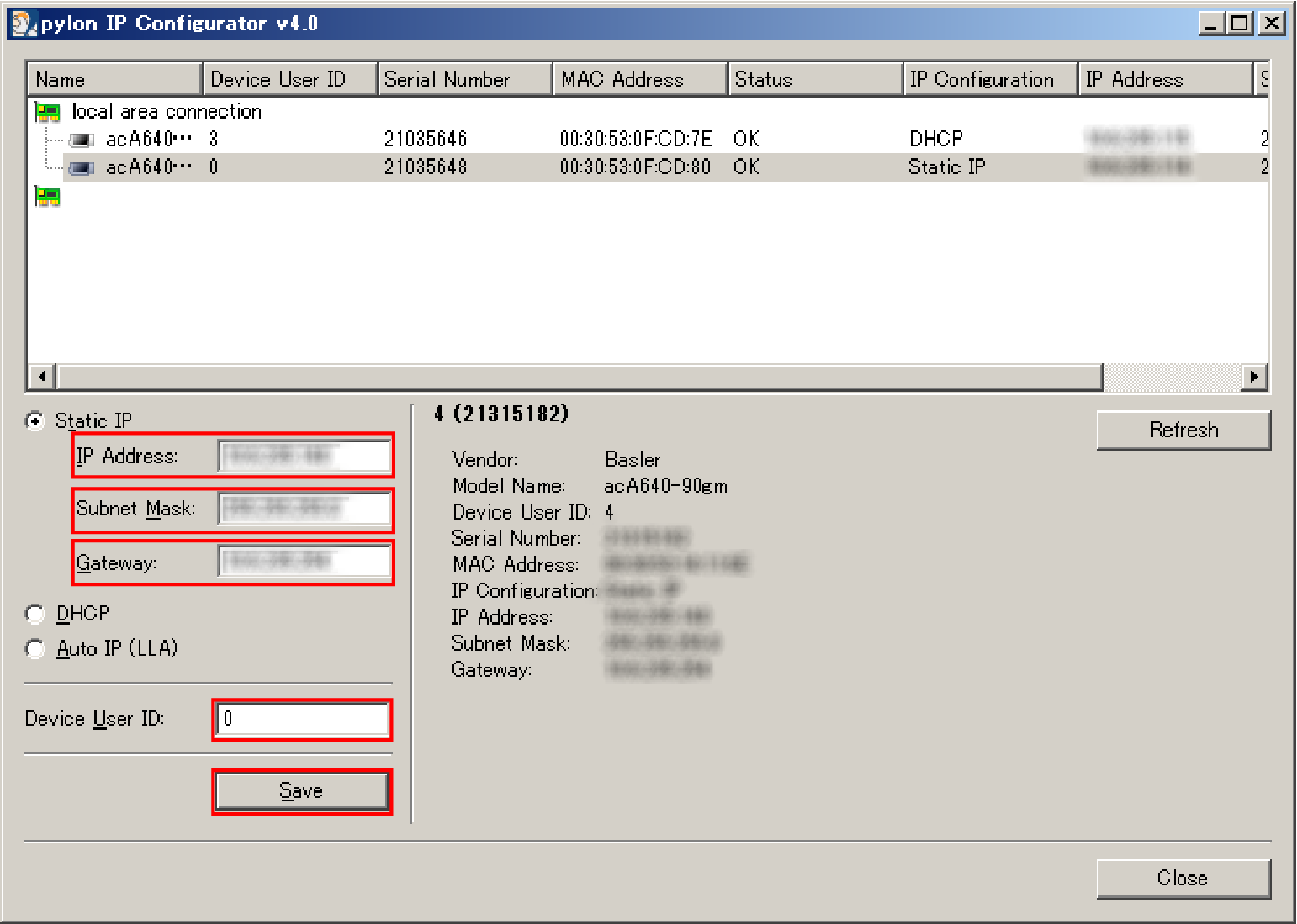Click the camera icon for serial 21035646
1297x924 pixels.
tap(81, 140)
